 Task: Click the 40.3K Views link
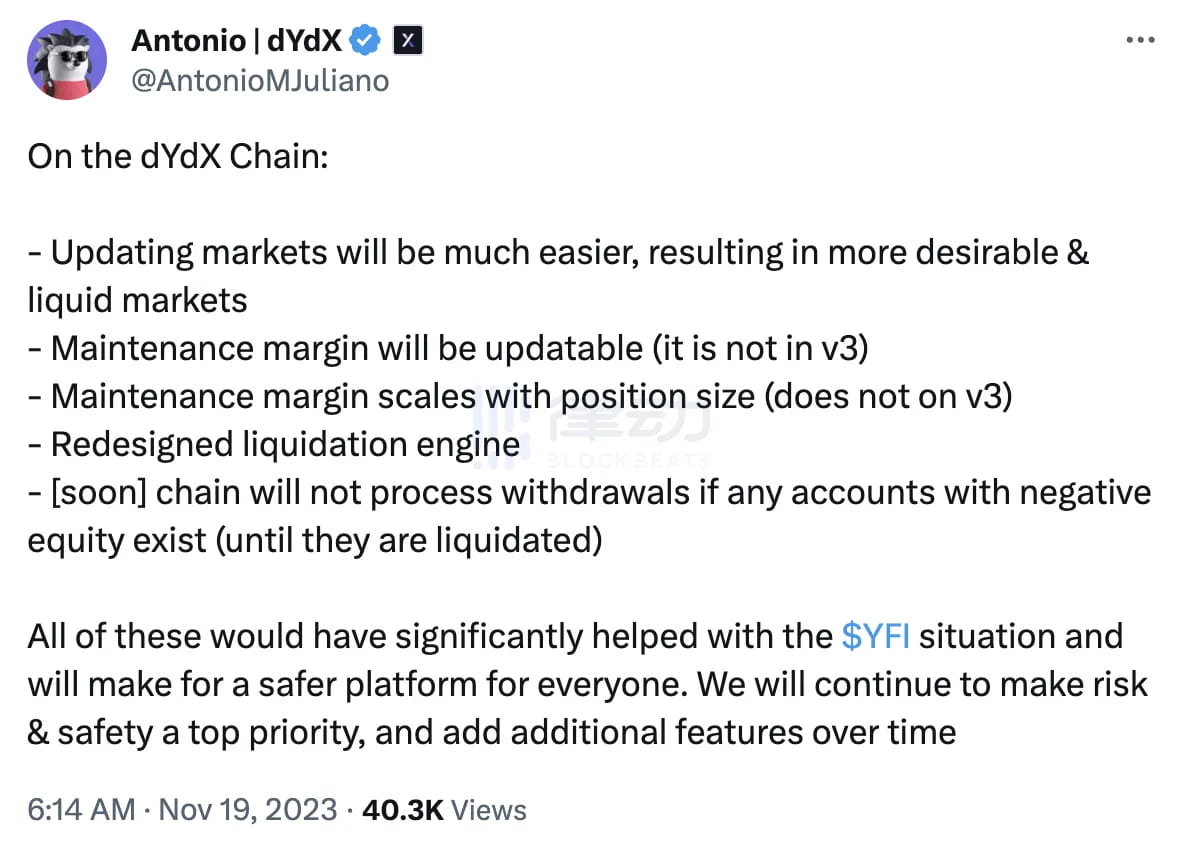403,810
